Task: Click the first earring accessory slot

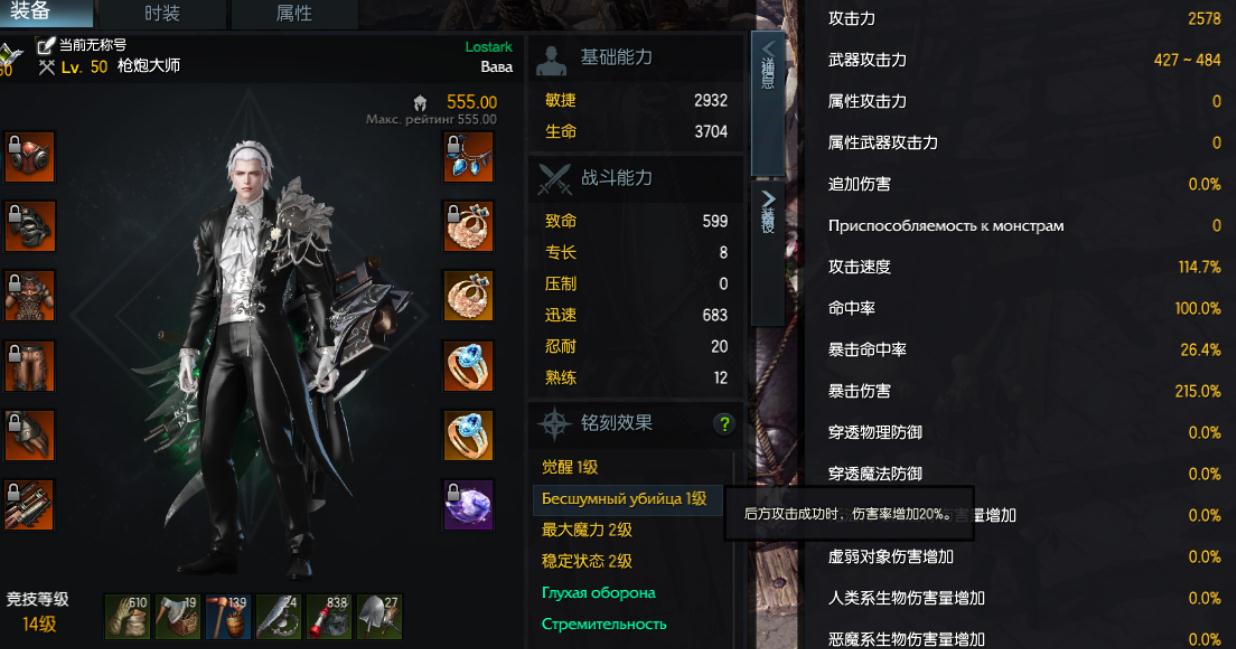Action: tap(469, 227)
